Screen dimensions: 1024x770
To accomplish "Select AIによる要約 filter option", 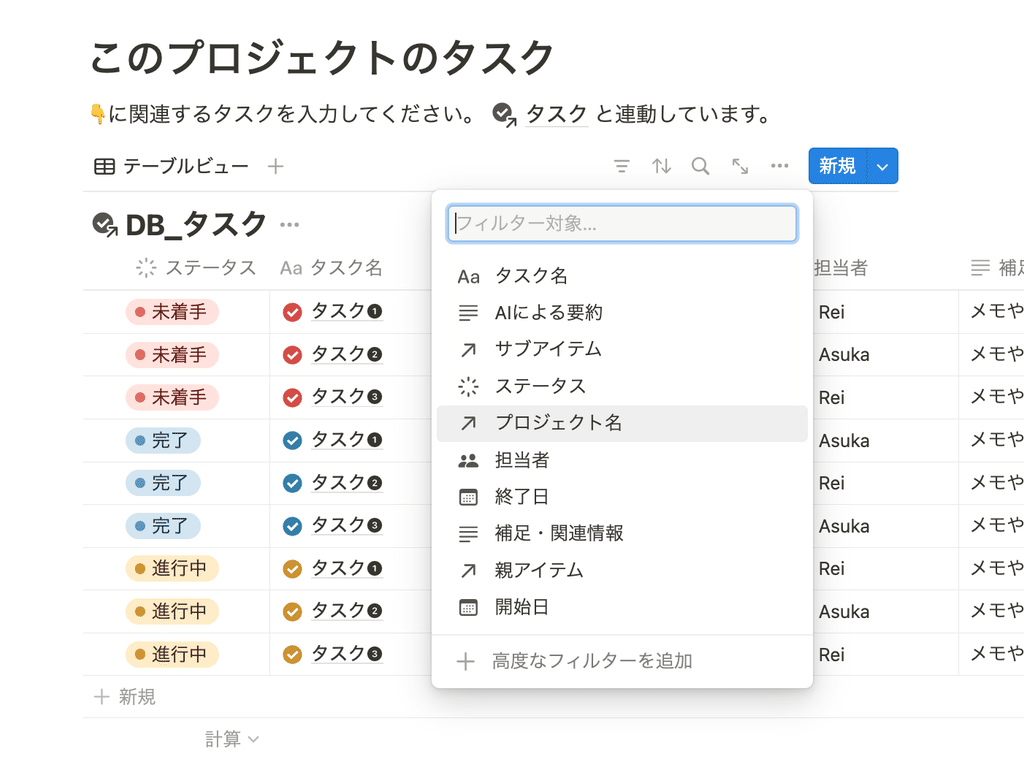I will (622, 313).
